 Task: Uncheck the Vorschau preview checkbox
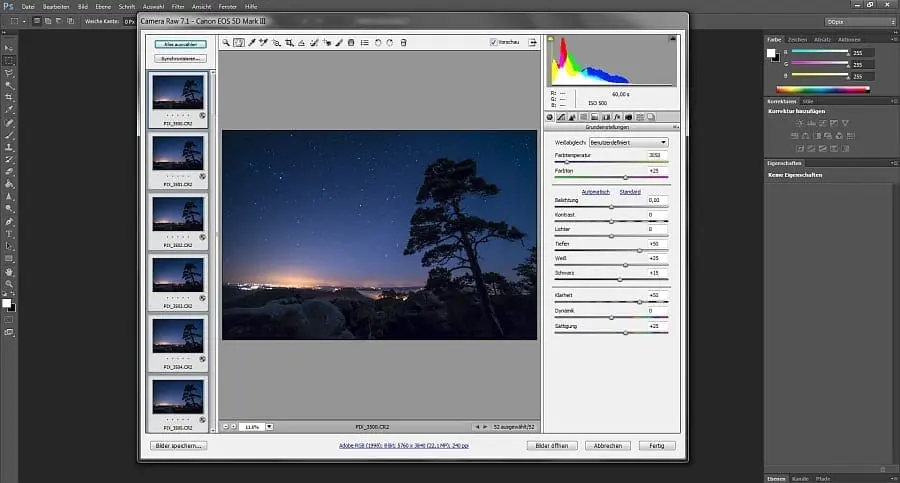pos(494,42)
